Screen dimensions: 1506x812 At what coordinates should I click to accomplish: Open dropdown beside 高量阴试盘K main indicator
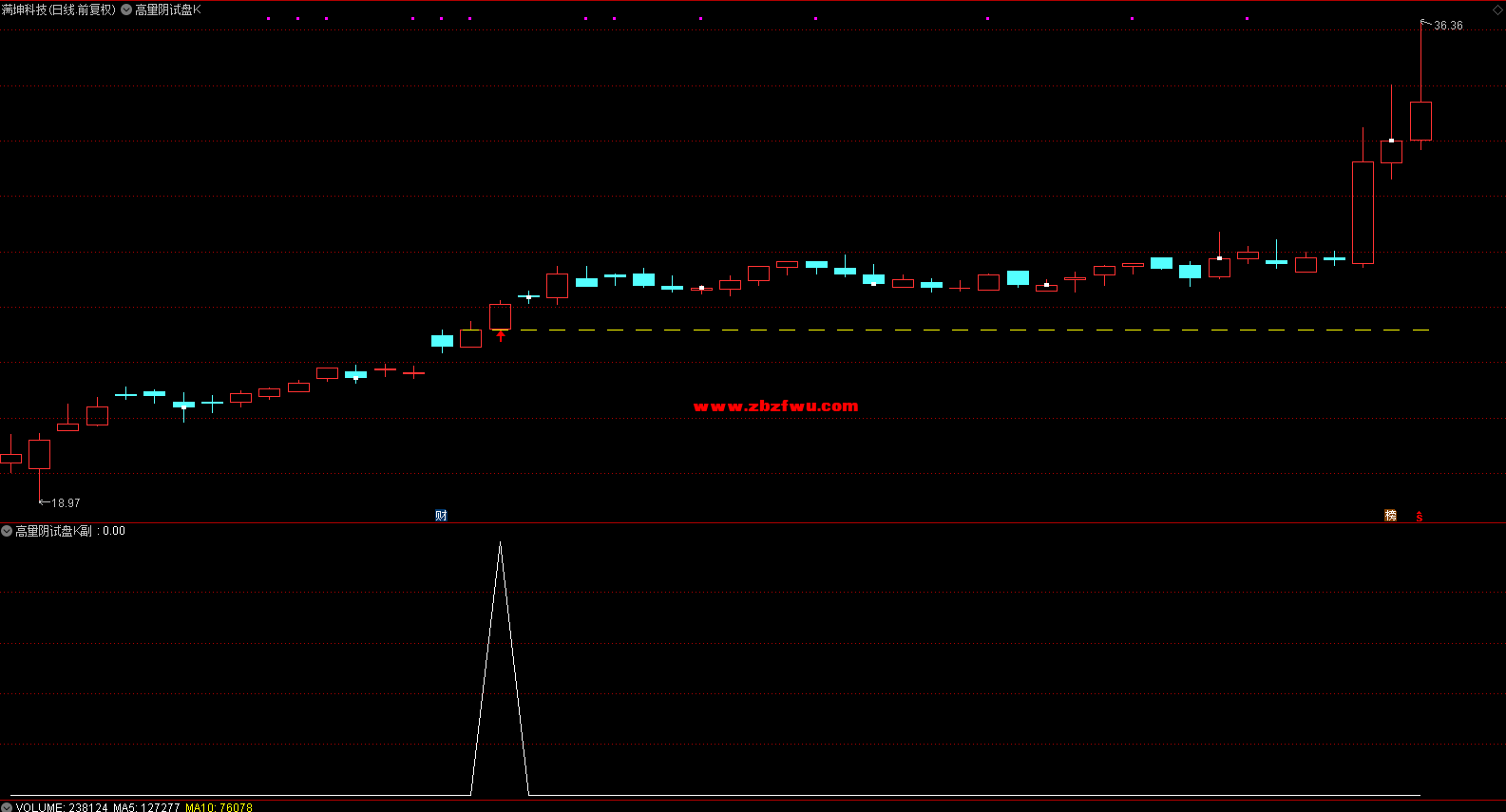pos(126,9)
